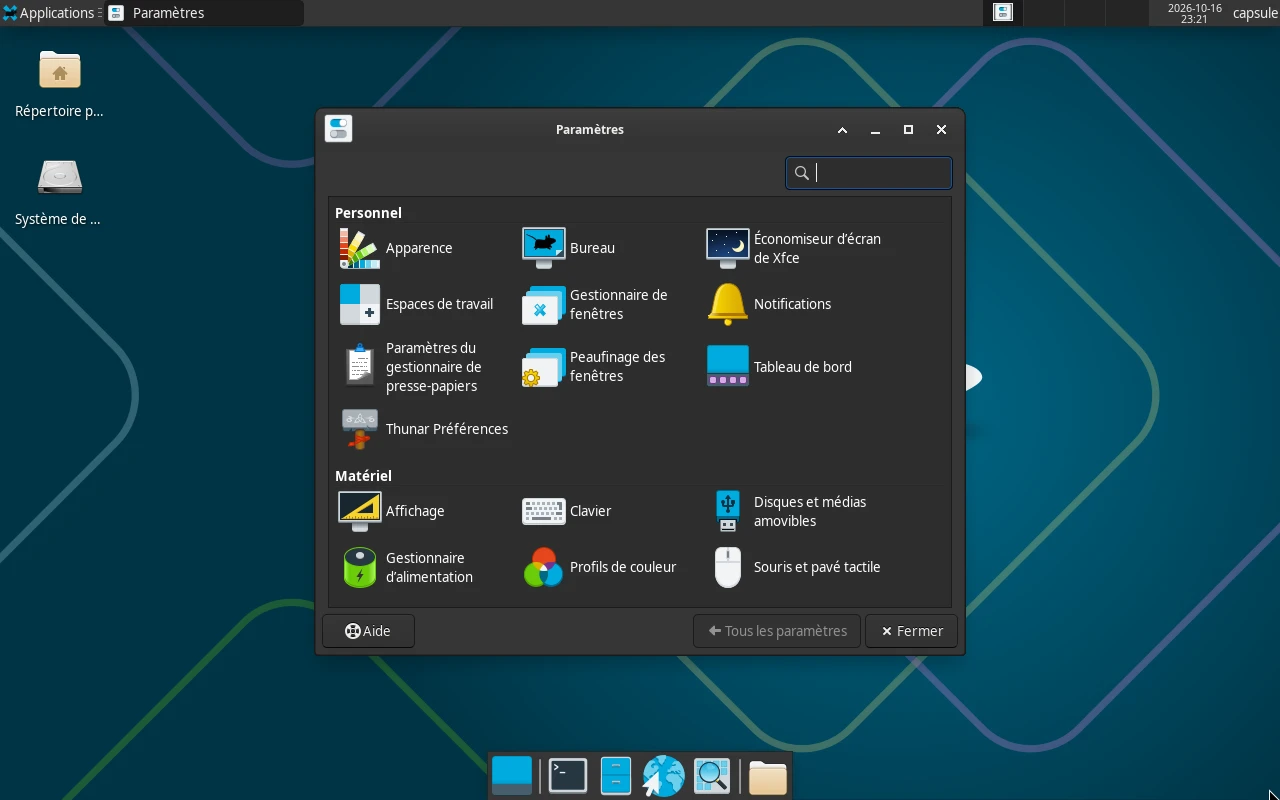Roll up the Paramètres window
Screen dimensions: 1280x800
pos(842,130)
